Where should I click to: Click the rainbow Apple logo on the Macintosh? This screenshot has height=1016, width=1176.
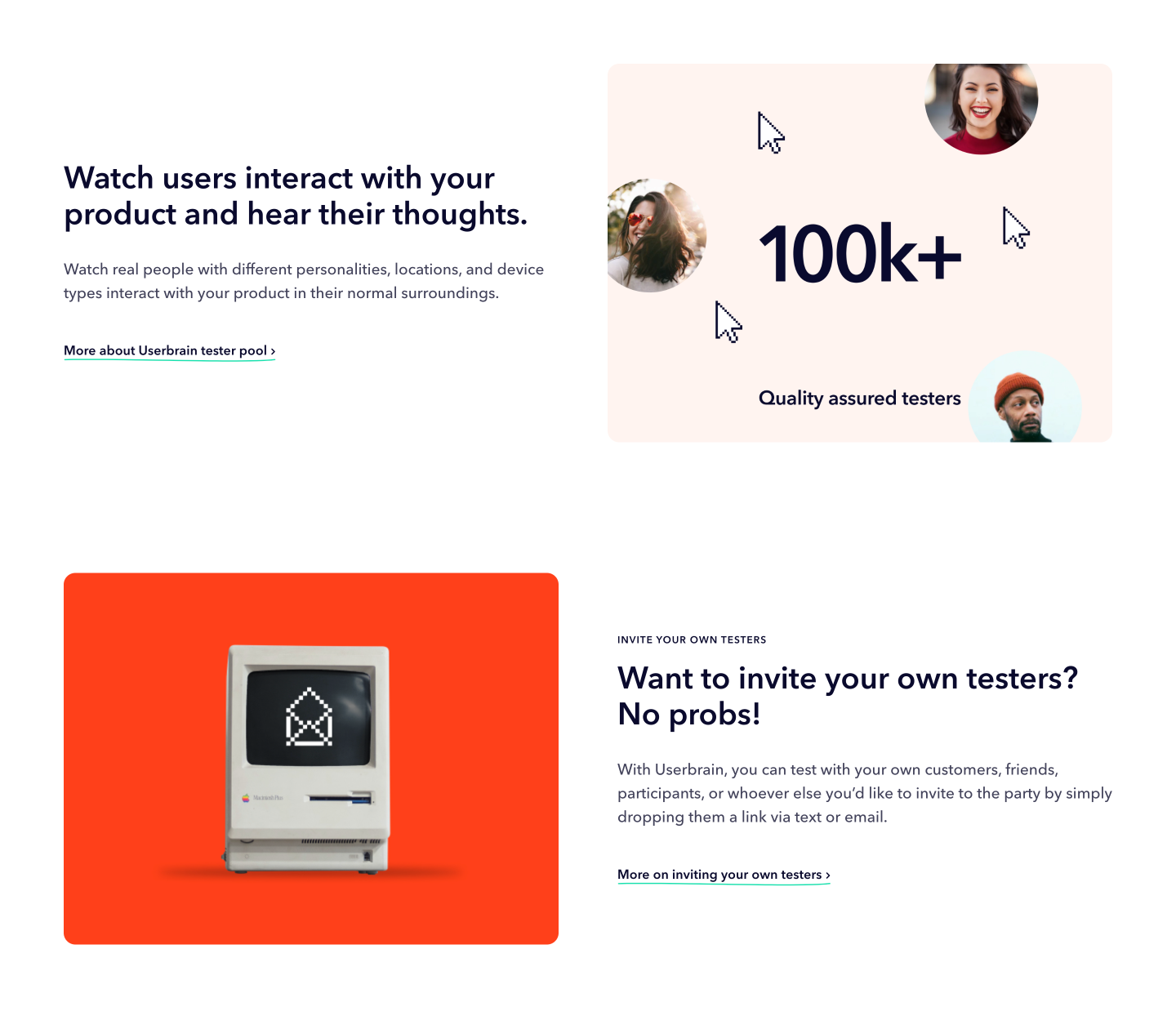(x=245, y=797)
